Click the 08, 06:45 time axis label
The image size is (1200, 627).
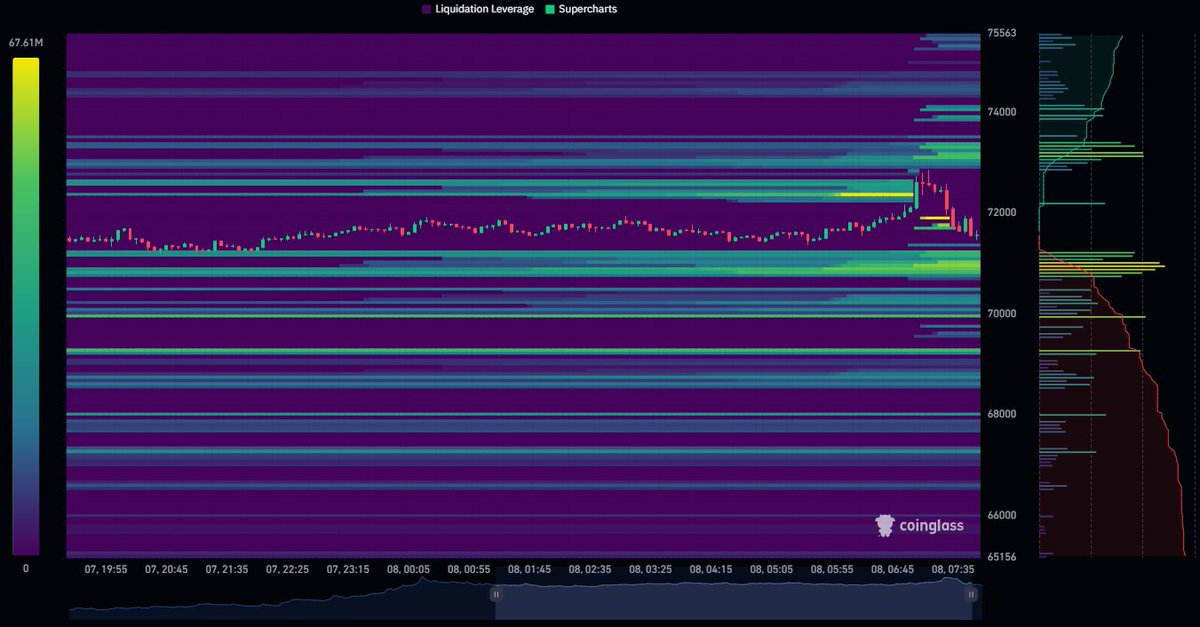[x=892, y=569]
